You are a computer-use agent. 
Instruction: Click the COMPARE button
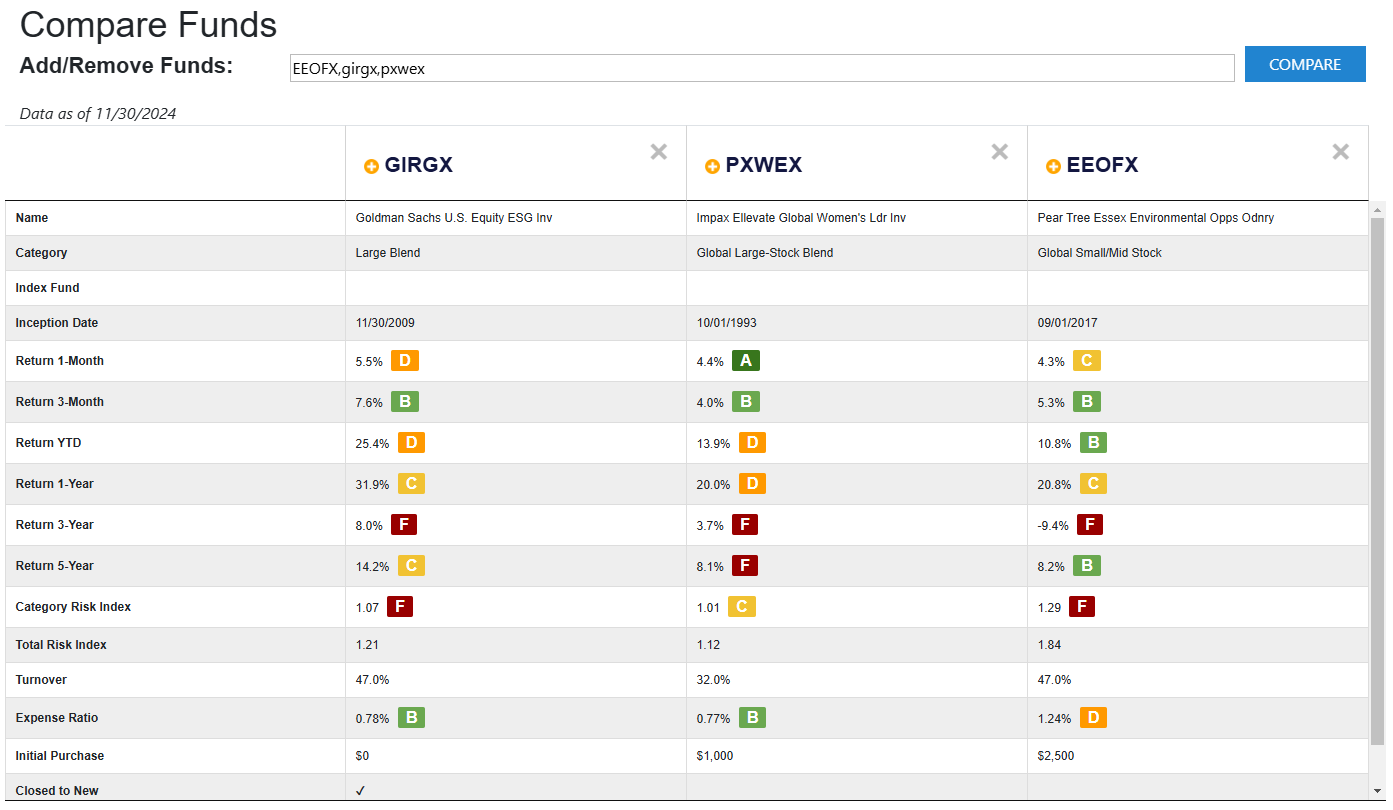click(1305, 64)
